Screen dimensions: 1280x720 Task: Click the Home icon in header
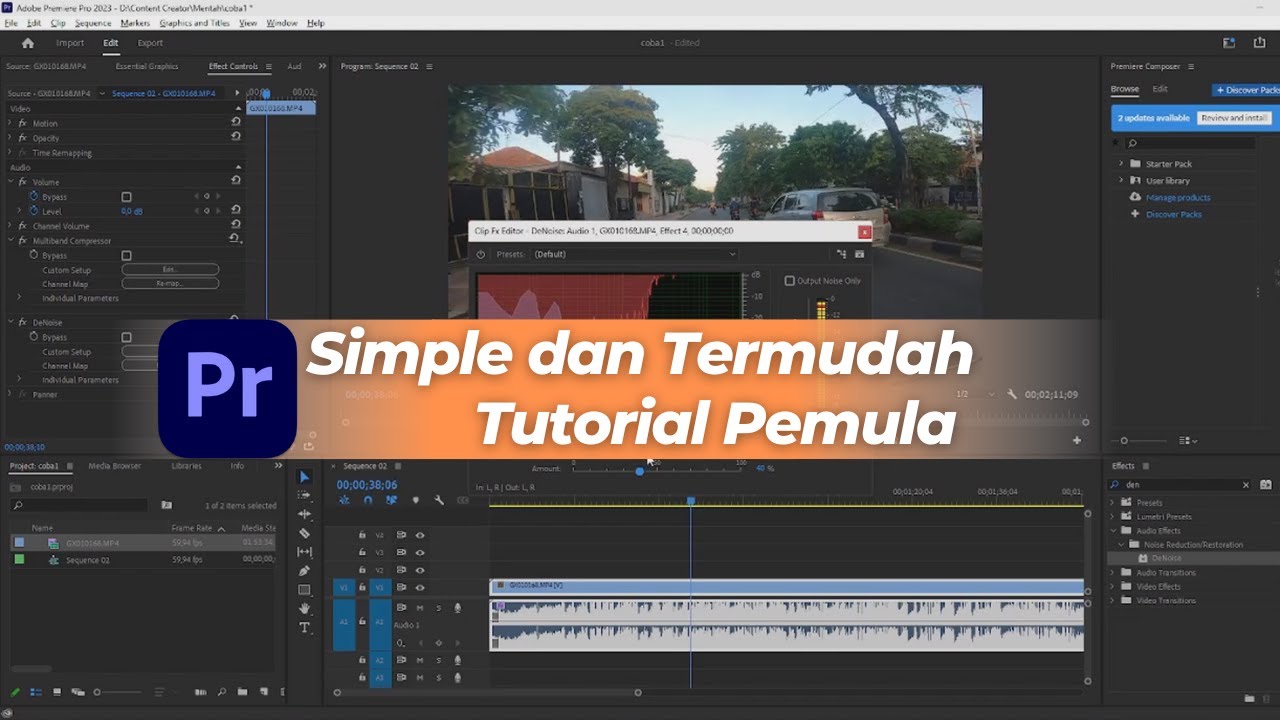pos(28,43)
